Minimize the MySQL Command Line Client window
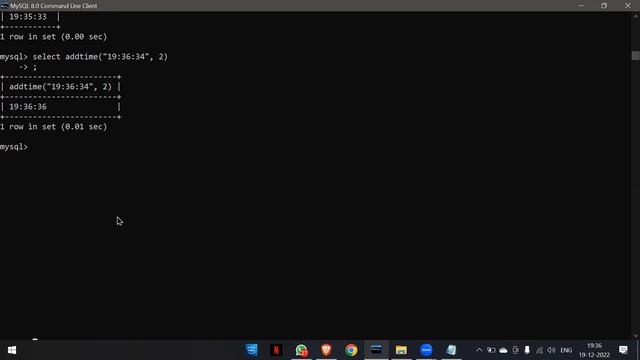640x360 pixels. click(x=581, y=6)
